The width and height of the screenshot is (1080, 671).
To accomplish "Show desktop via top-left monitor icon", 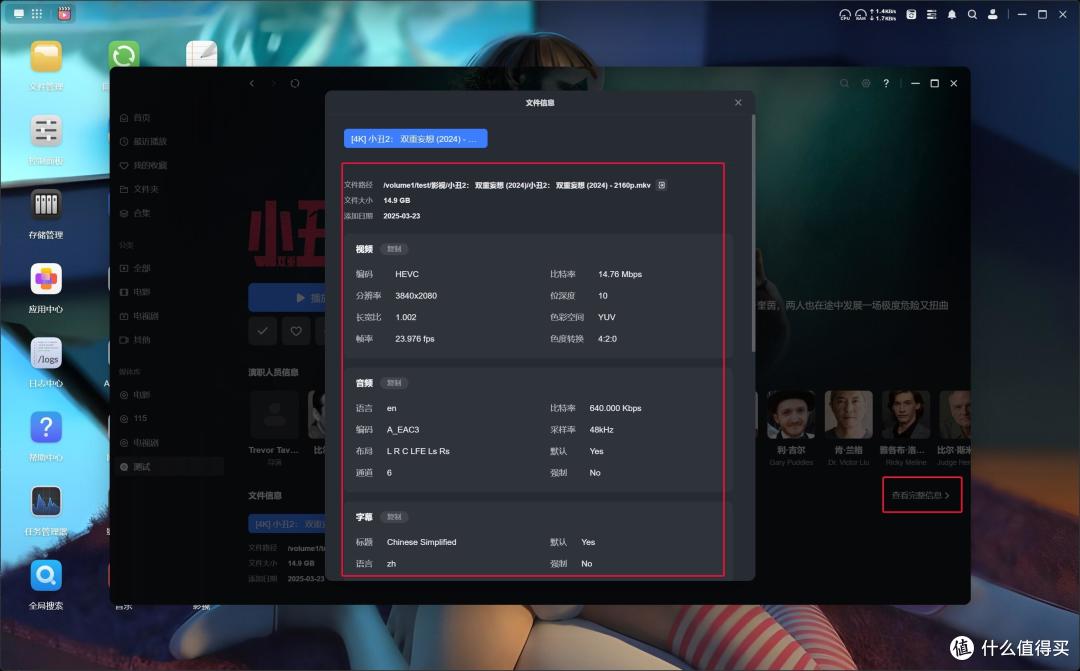I will point(19,14).
